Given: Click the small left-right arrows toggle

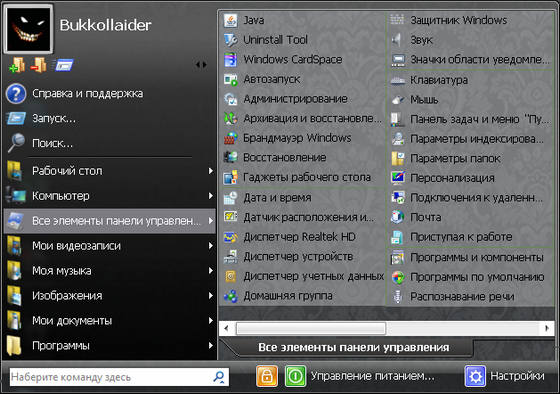Looking at the screenshot, I should tap(201, 65).
